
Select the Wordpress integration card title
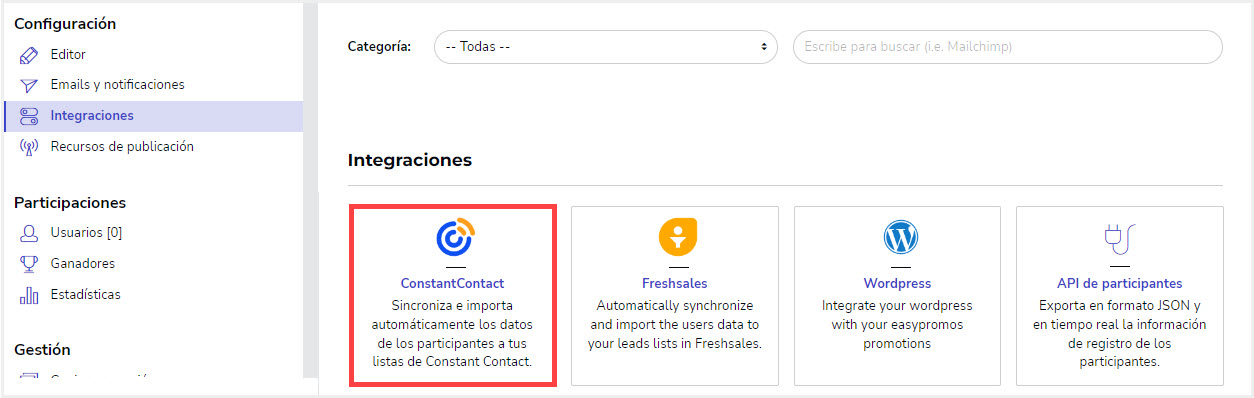tap(897, 284)
